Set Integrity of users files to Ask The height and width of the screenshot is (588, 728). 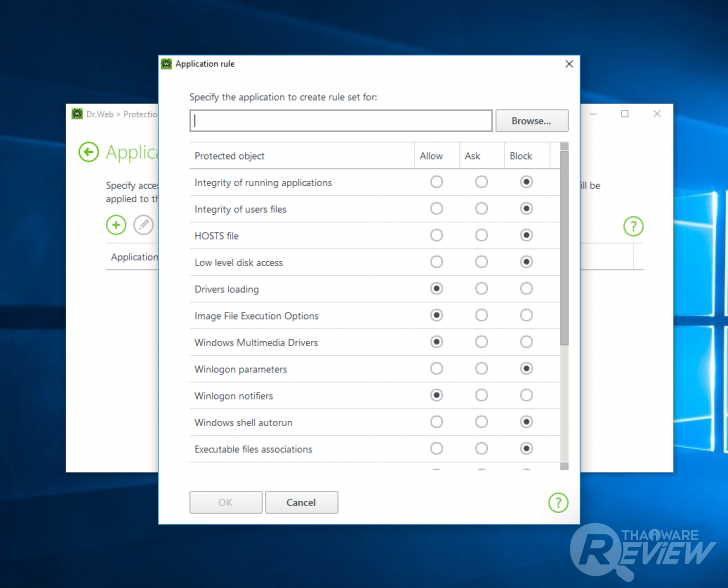click(481, 209)
